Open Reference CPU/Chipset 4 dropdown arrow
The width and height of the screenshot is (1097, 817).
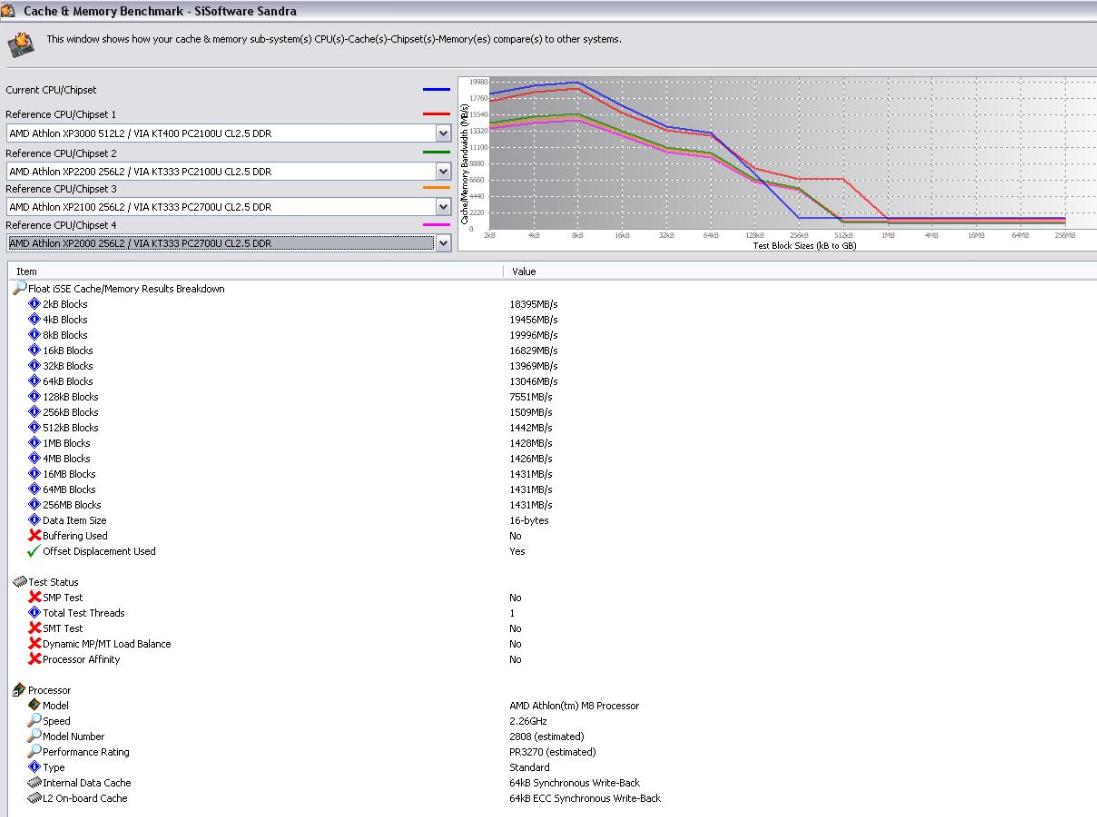coord(443,243)
